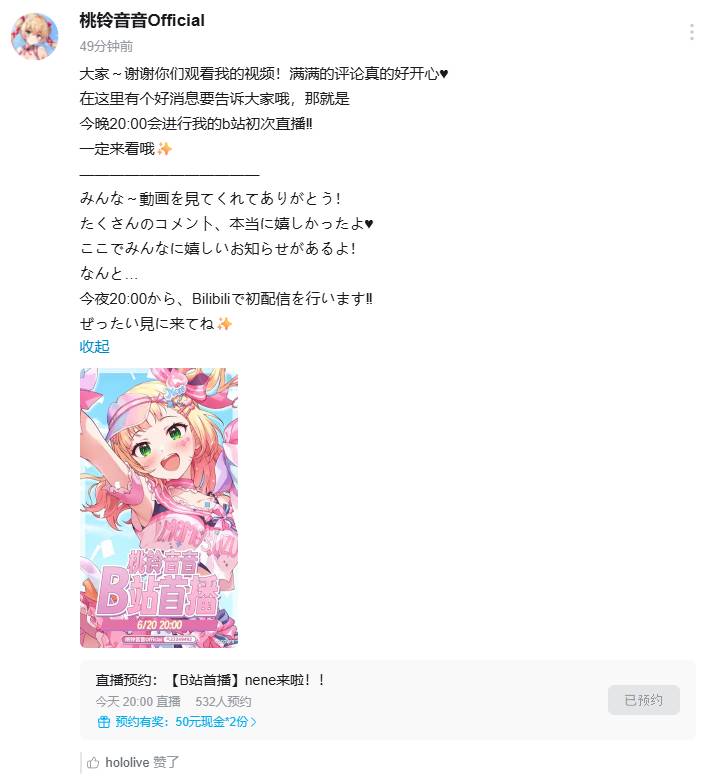Click the sparkle emoji after 一定来看哦
This screenshot has width=704, height=782.
coord(164,149)
